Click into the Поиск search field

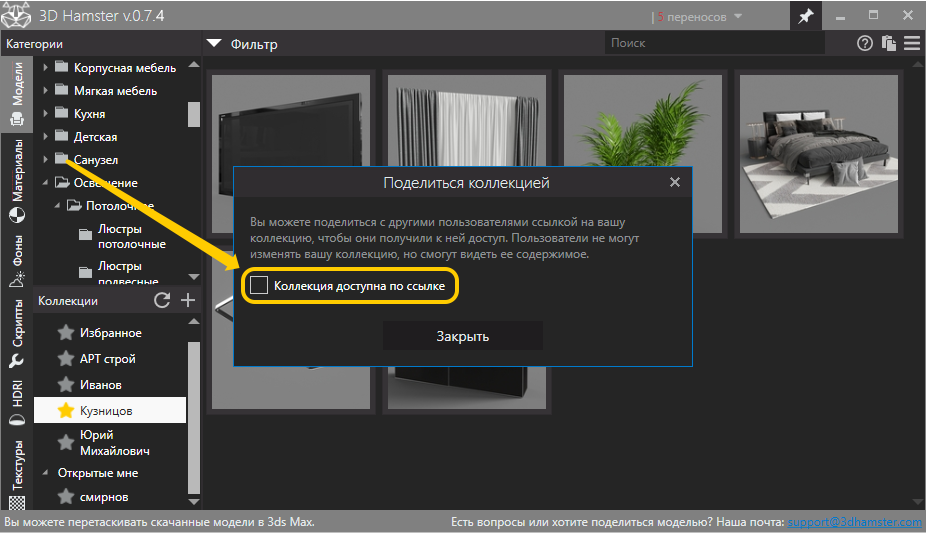(714, 43)
